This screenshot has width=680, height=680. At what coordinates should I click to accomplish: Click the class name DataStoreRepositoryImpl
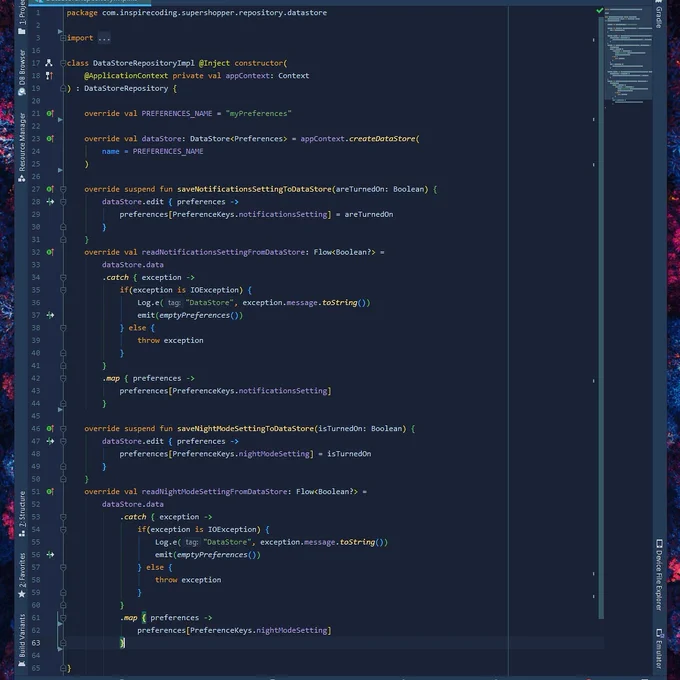click(144, 63)
